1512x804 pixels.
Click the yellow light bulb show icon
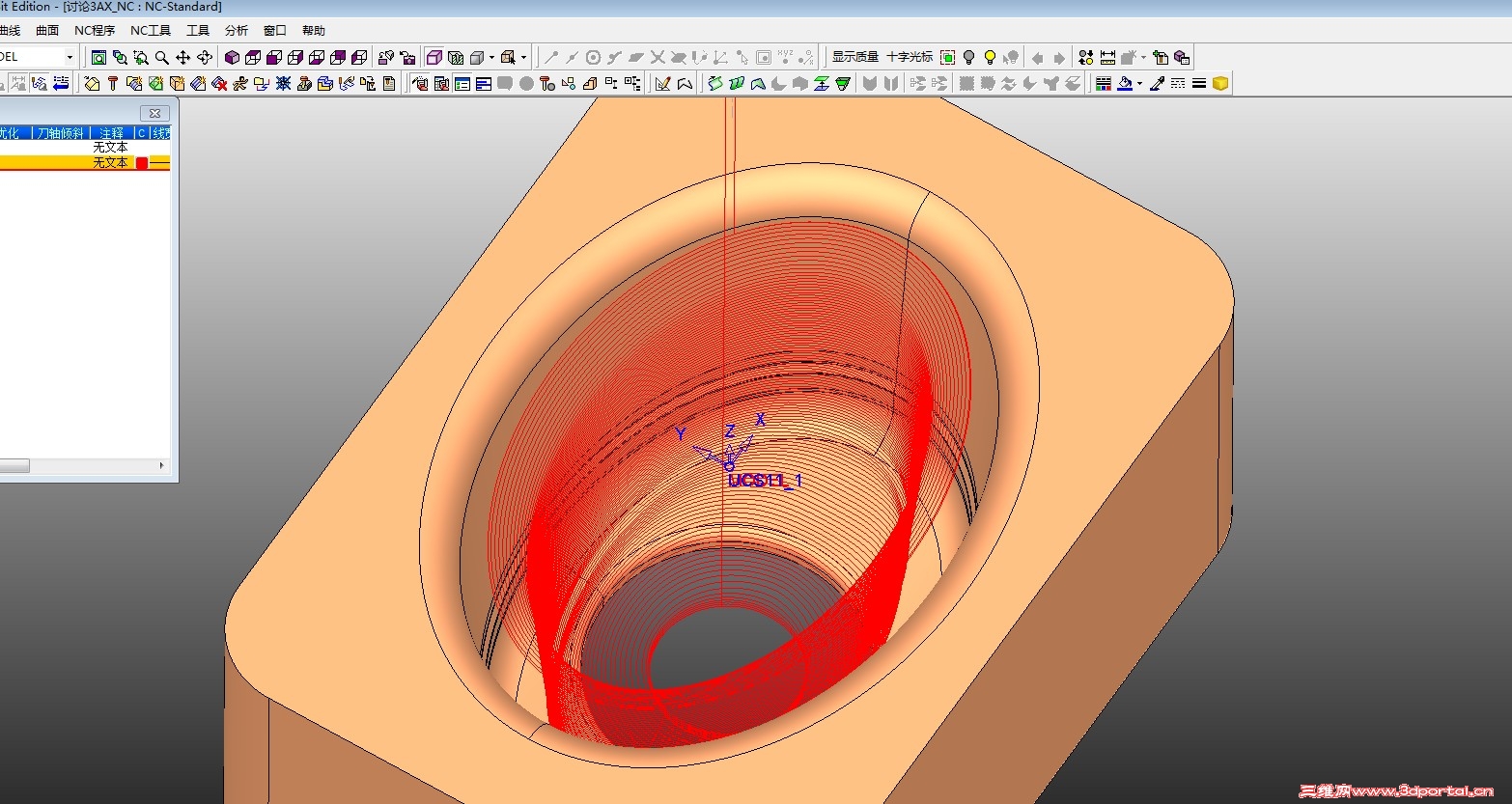[x=990, y=58]
